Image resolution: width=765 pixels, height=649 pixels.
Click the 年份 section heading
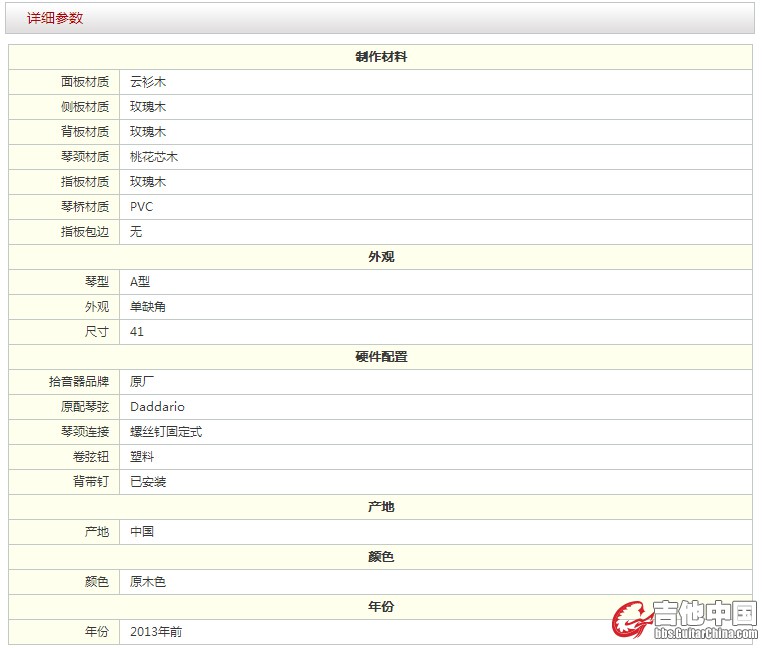click(381, 607)
